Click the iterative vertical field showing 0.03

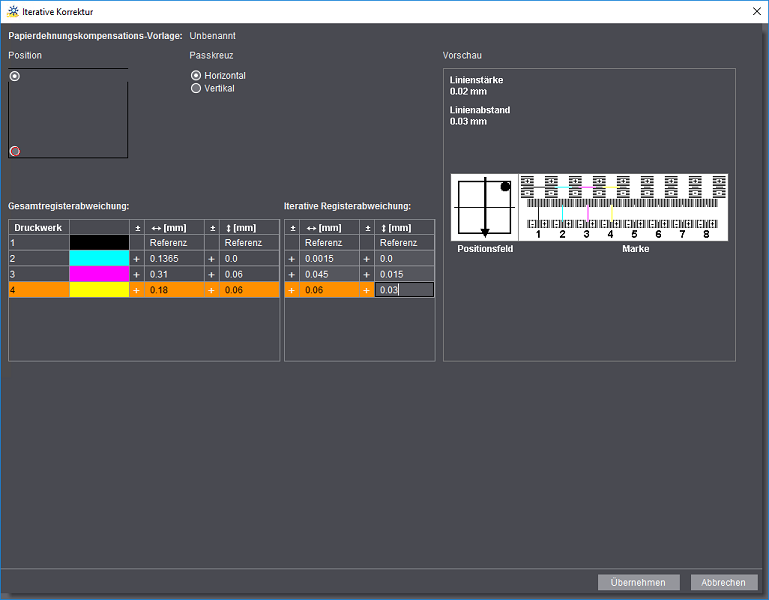click(x=404, y=290)
